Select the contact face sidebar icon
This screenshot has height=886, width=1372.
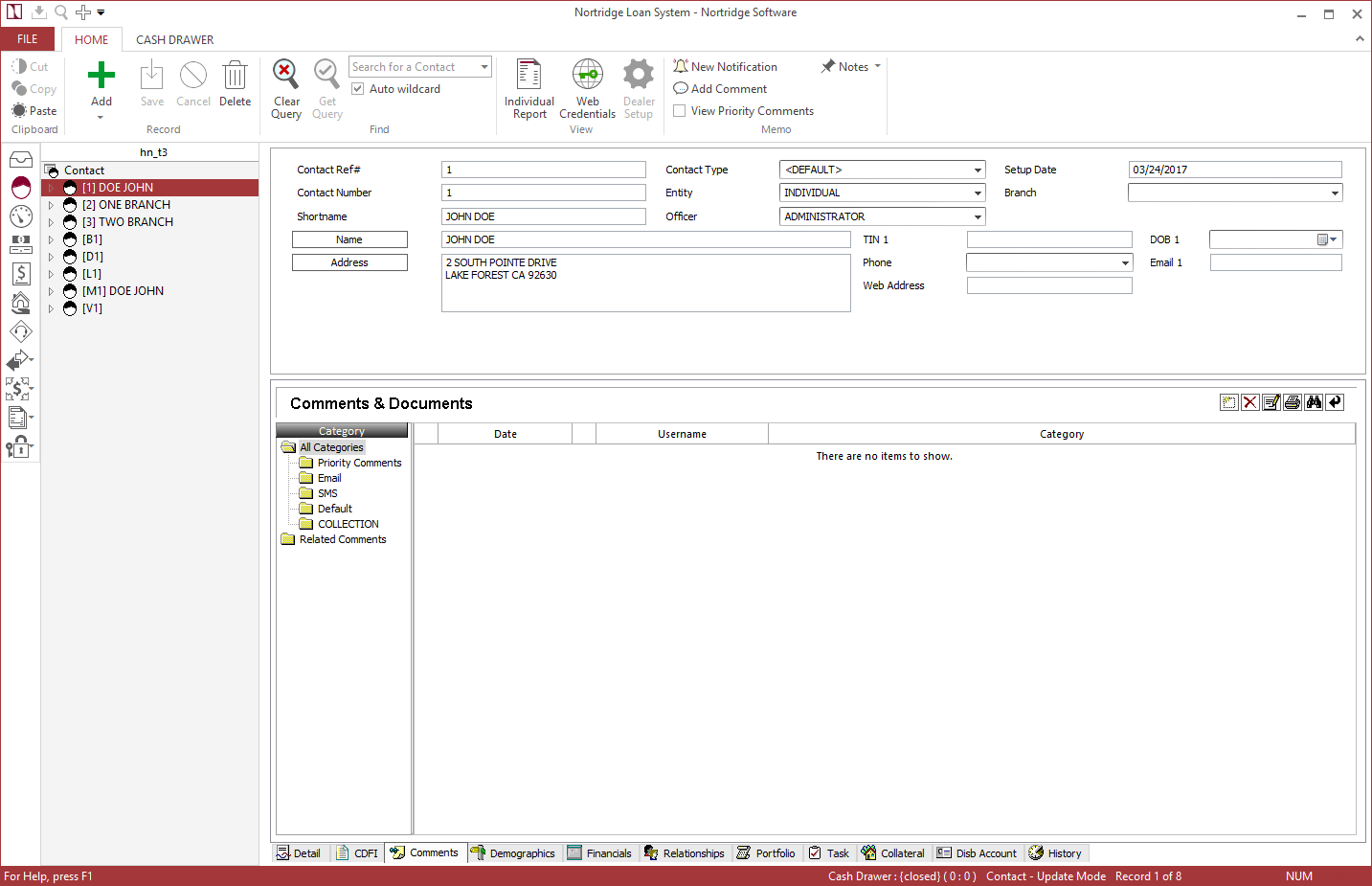pos(21,188)
